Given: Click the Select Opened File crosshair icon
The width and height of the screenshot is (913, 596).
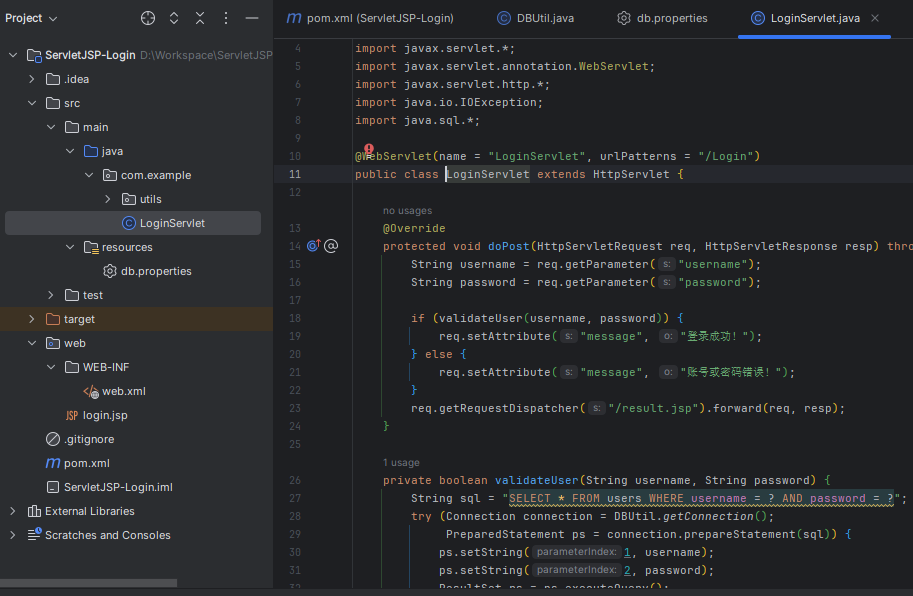Looking at the screenshot, I should tap(148, 18).
